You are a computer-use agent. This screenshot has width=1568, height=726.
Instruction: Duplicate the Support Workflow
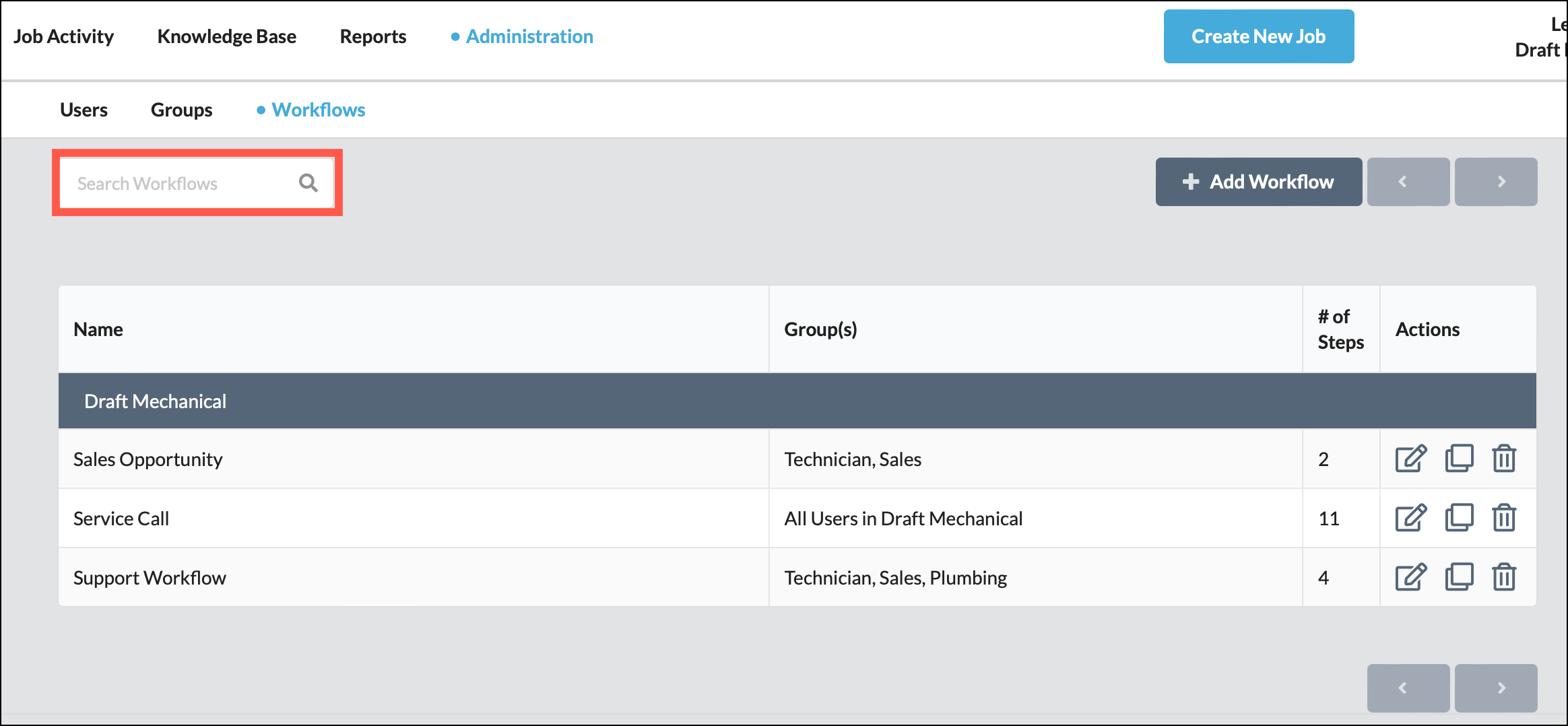coord(1459,577)
